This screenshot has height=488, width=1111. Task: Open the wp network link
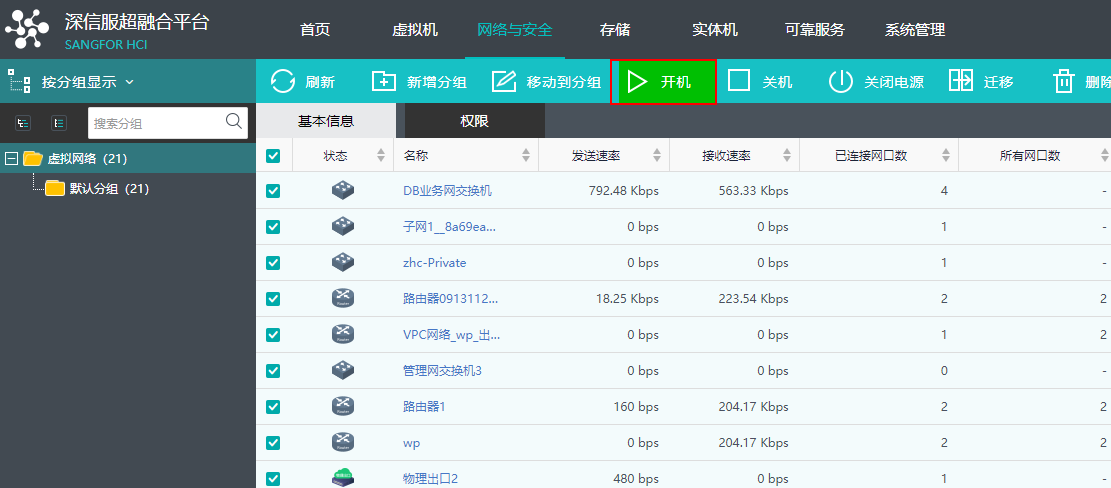(412, 443)
